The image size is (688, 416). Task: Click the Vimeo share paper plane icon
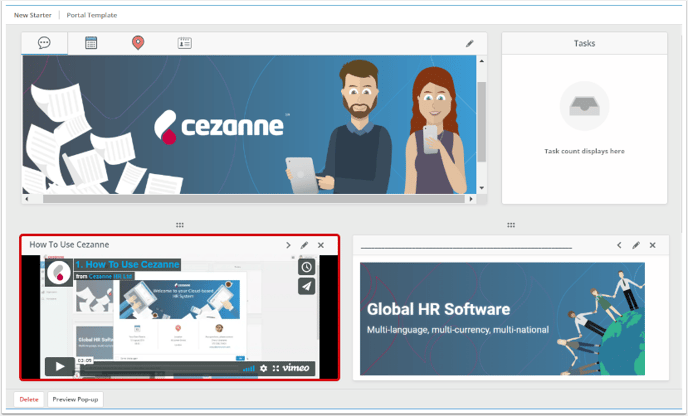pos(307,287)
